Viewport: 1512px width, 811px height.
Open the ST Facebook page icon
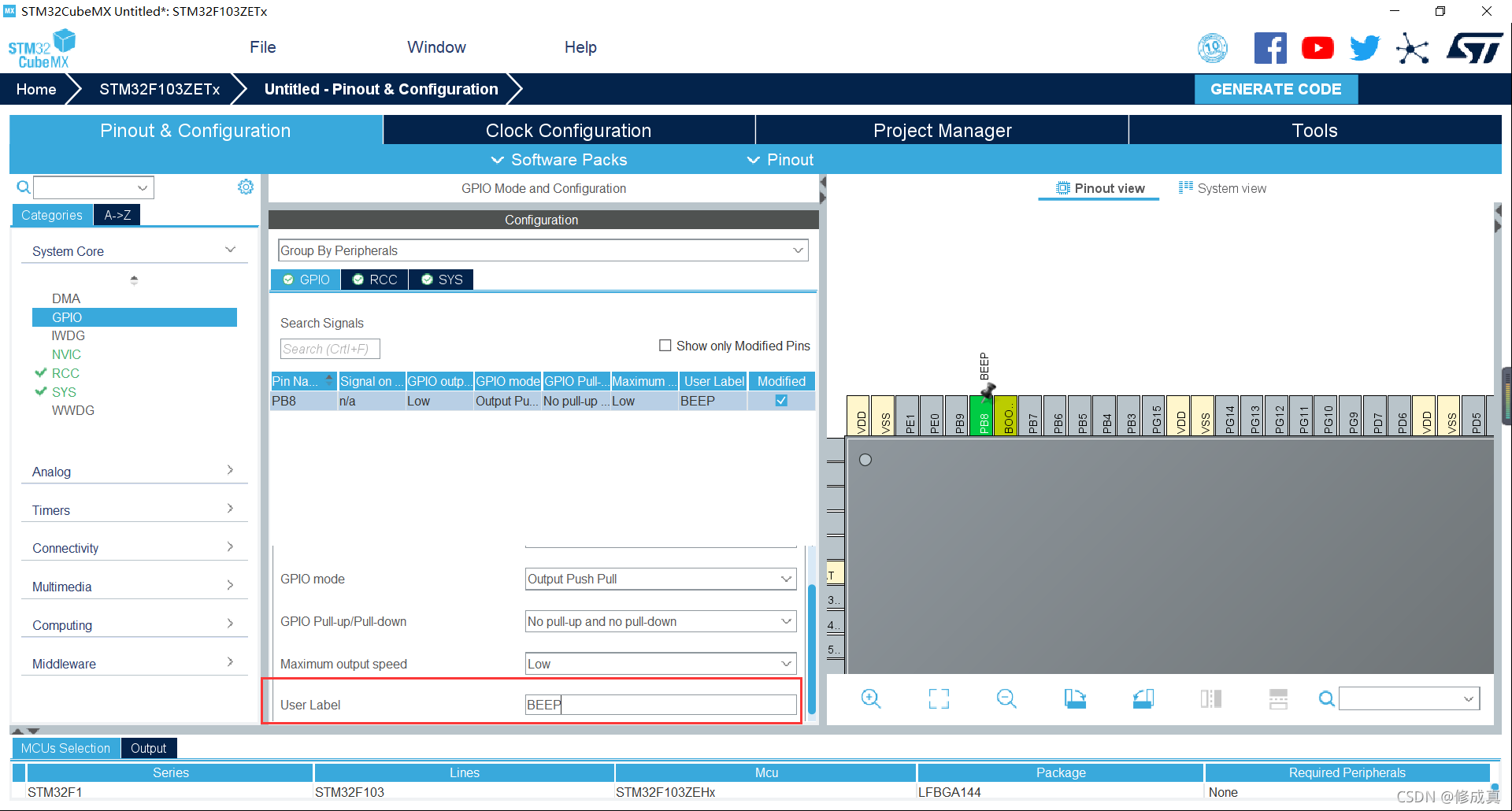[x=1270, y=48]
